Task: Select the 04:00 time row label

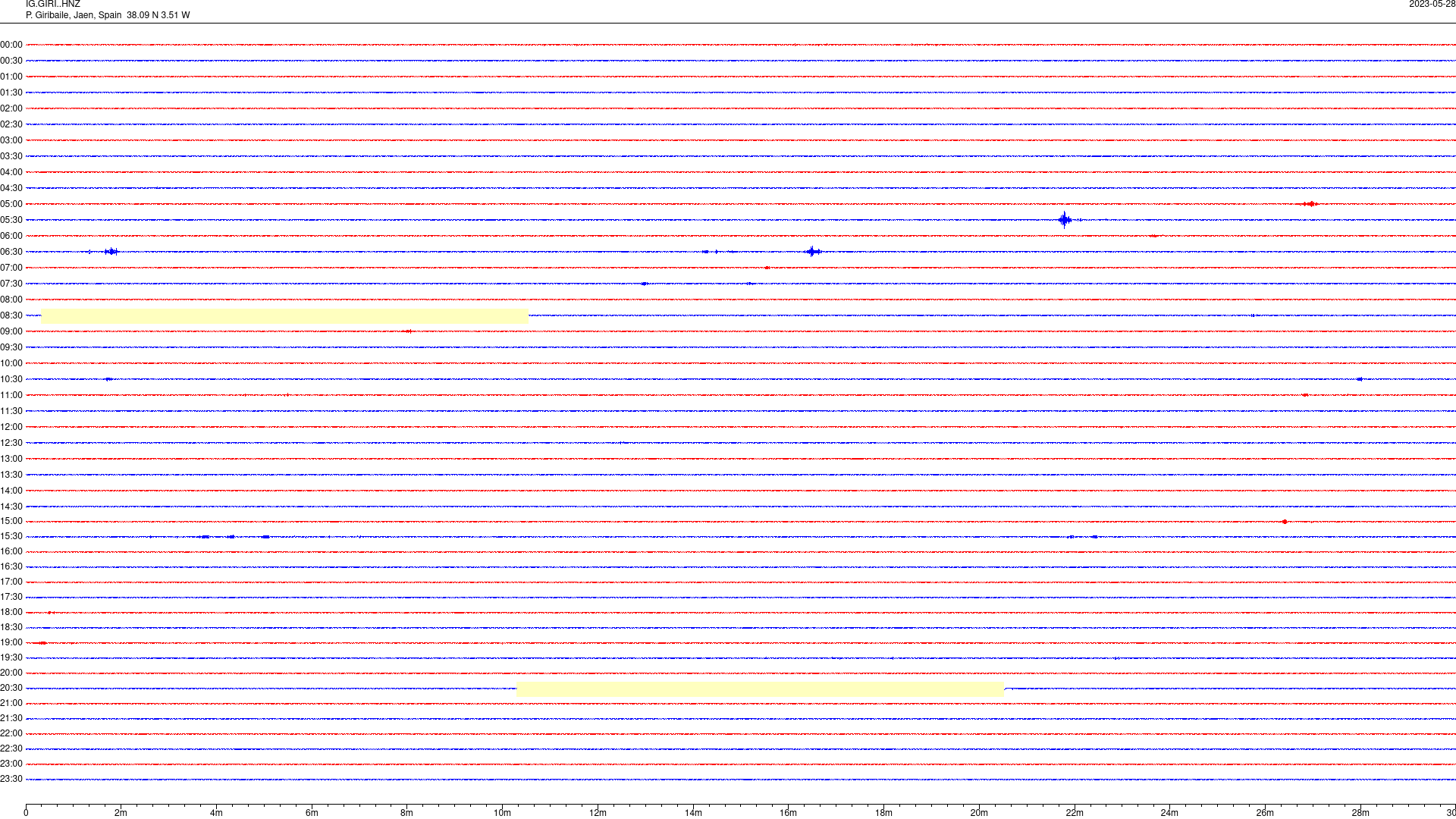Action: [x=11, y=172]
